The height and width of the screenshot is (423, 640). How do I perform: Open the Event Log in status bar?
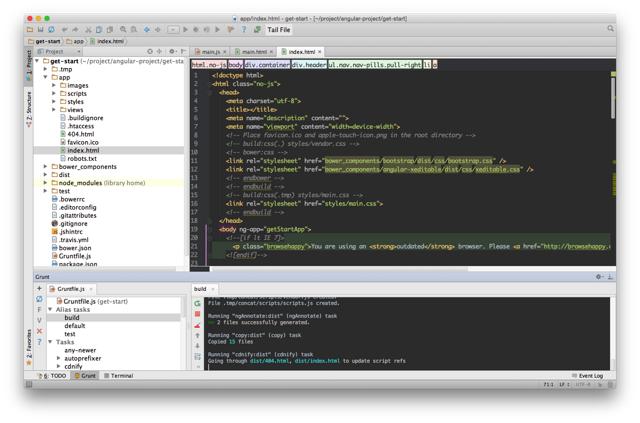[x=590, y=376]
